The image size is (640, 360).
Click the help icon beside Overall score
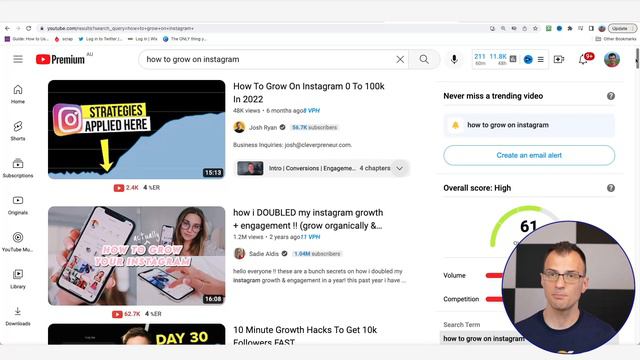pyautogui.click(x=611, y=188)
